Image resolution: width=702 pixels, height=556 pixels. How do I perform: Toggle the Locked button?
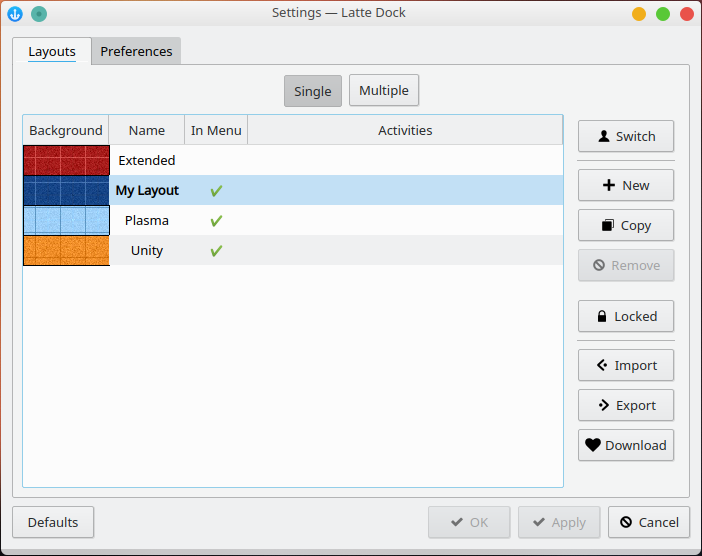(626, 316)
